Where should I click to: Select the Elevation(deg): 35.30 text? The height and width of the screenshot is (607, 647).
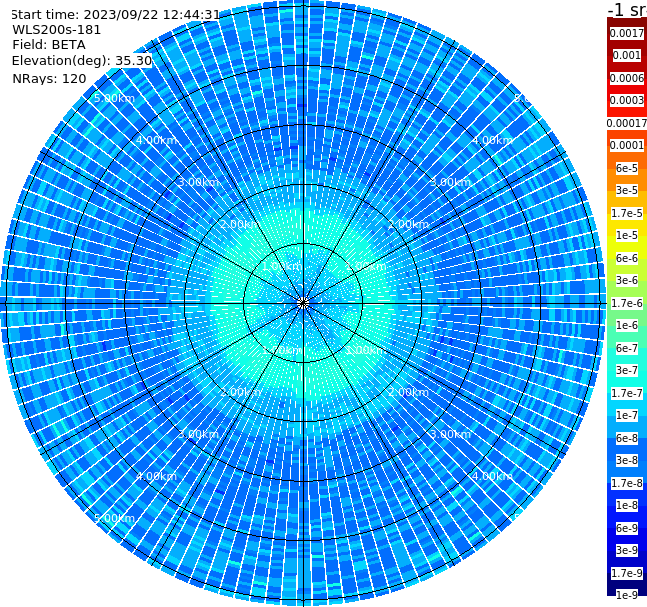82,61
